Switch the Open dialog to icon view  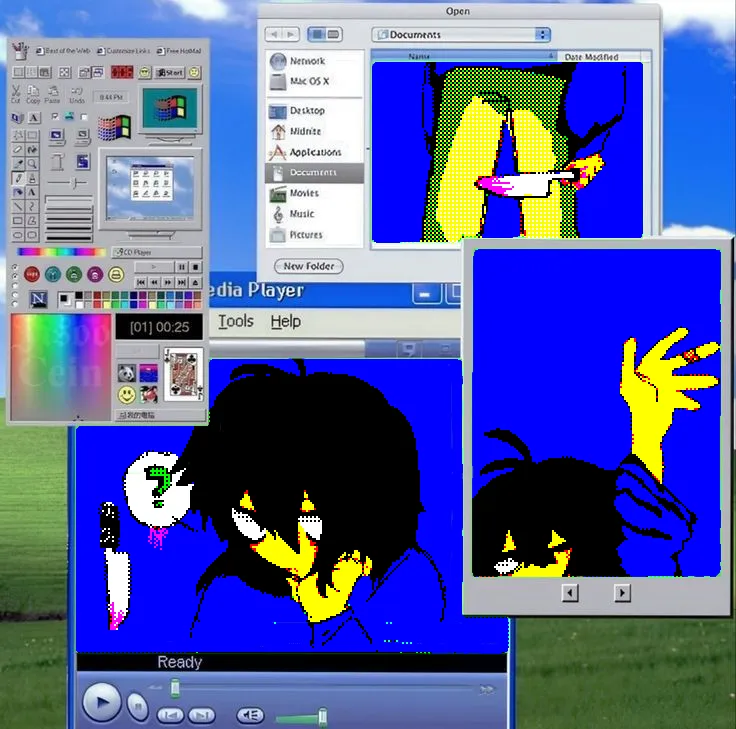tap(317, 34)
